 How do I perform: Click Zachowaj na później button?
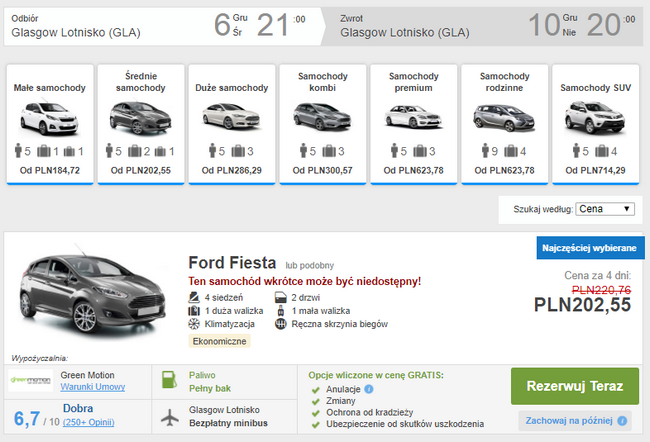(x=575, y=421)
